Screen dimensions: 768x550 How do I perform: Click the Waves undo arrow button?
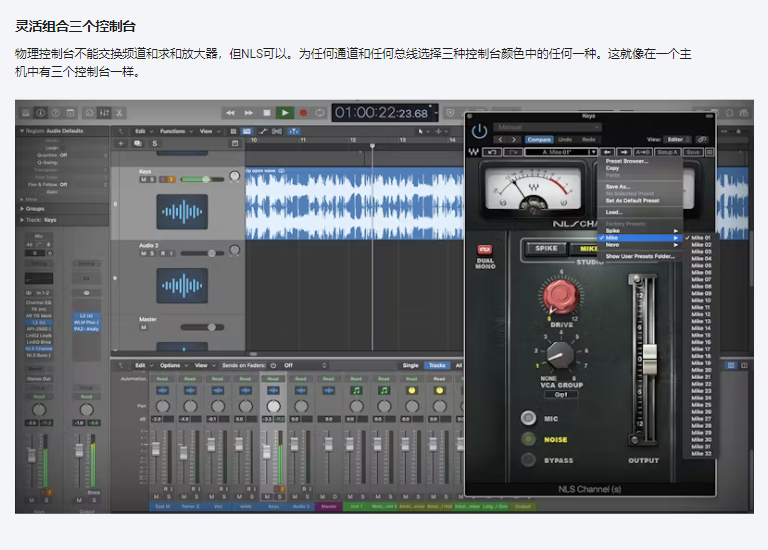tap(491, 152)
